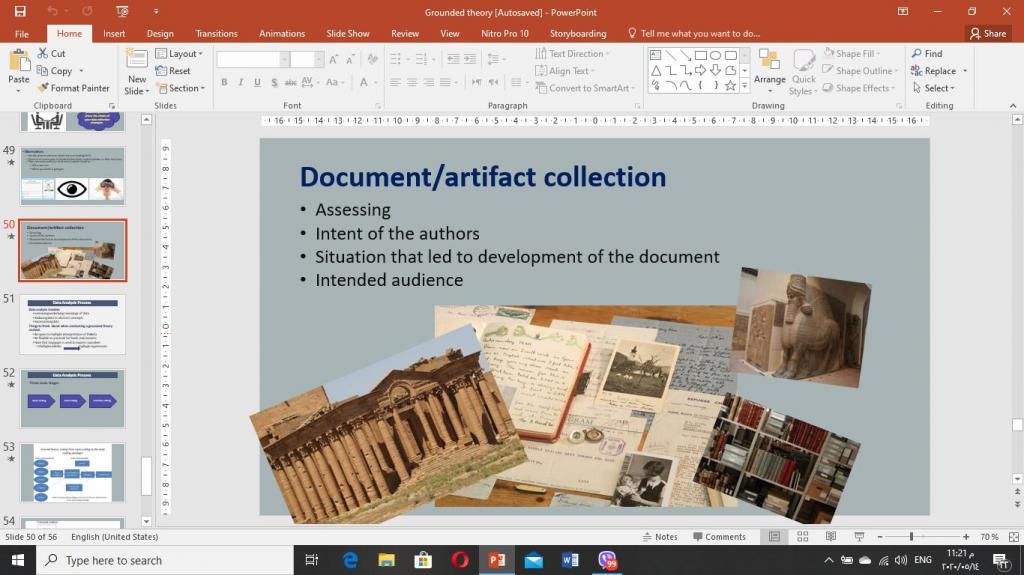Click the Cut command

click(x=51, y=54)
